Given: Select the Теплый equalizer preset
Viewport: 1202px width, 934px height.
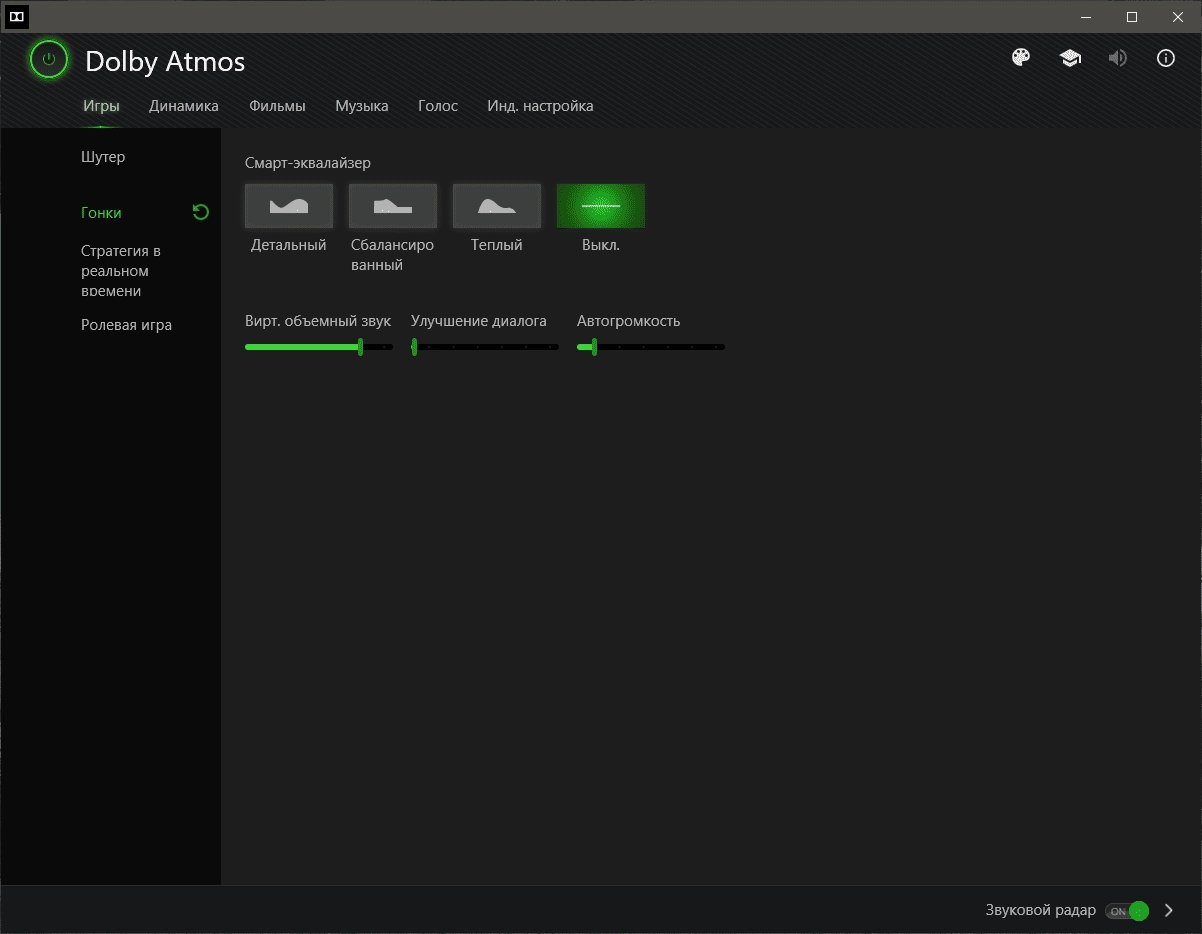Looking at the screenshot, I should coord(497,206).
